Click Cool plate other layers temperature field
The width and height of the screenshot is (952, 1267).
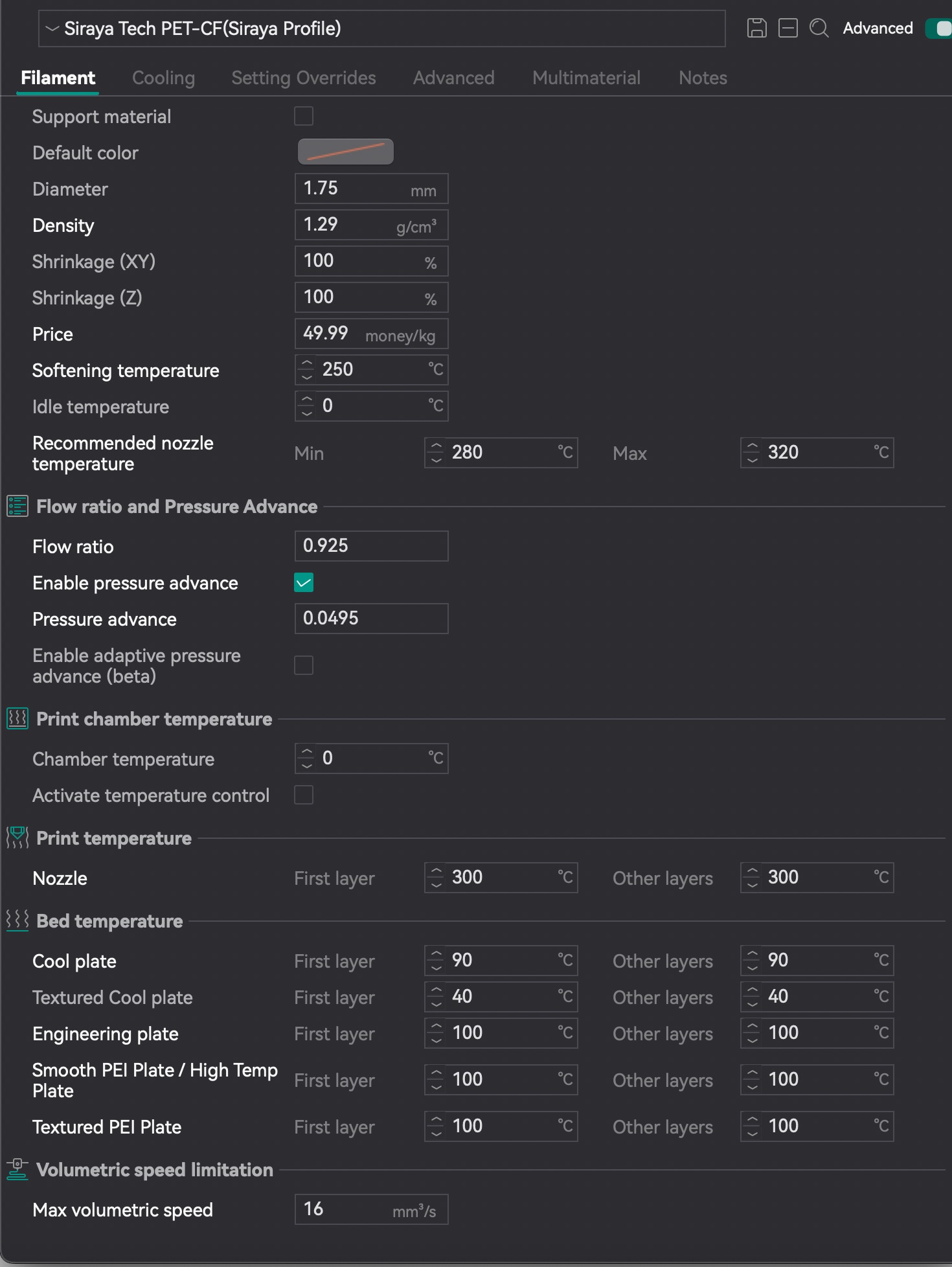click(817, 961)
